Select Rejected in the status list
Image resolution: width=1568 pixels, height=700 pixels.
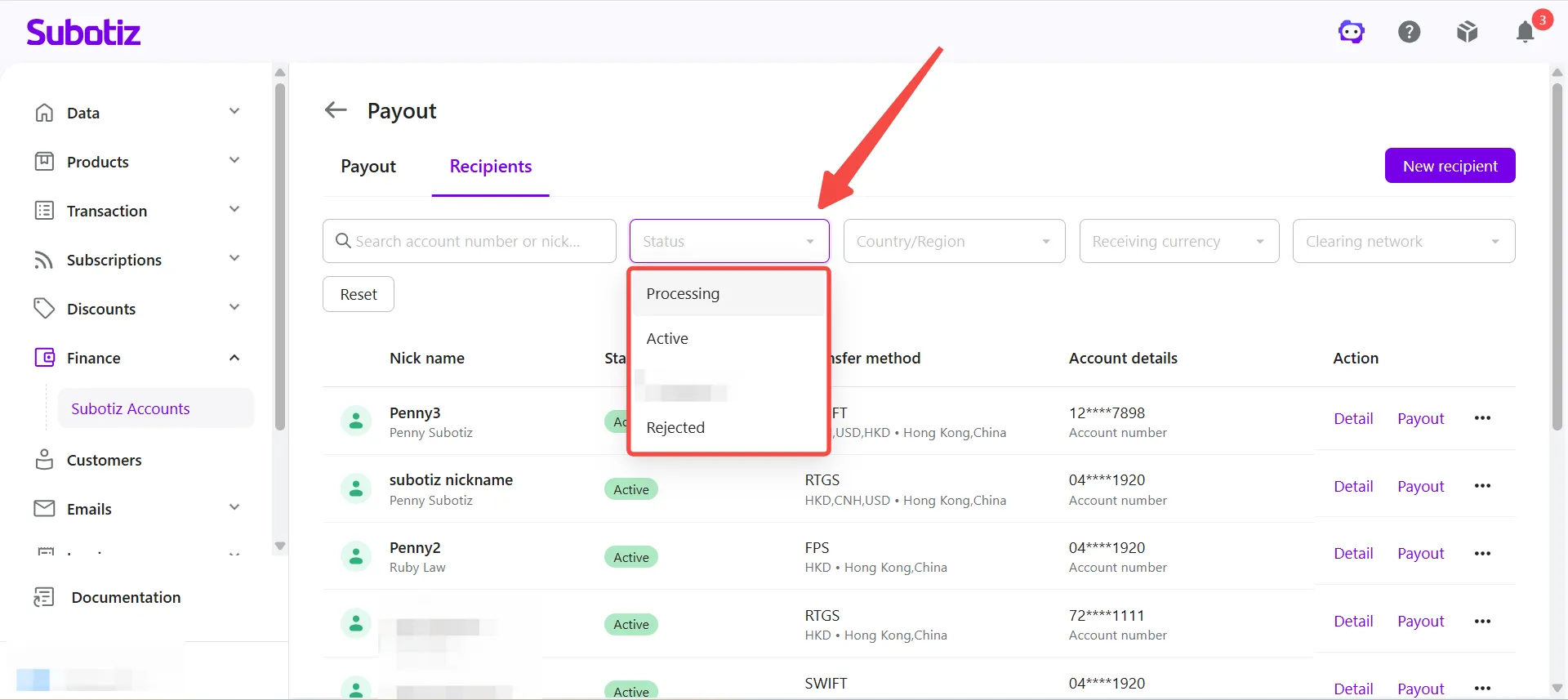click(729, 427)
